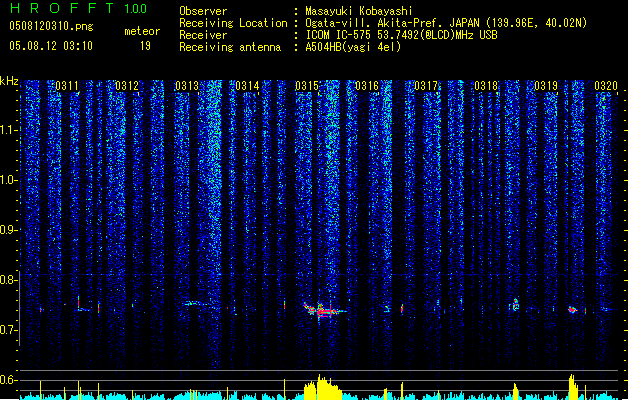Select the file name 0508120310.png
Screen dimensions: 629x400
51,26
